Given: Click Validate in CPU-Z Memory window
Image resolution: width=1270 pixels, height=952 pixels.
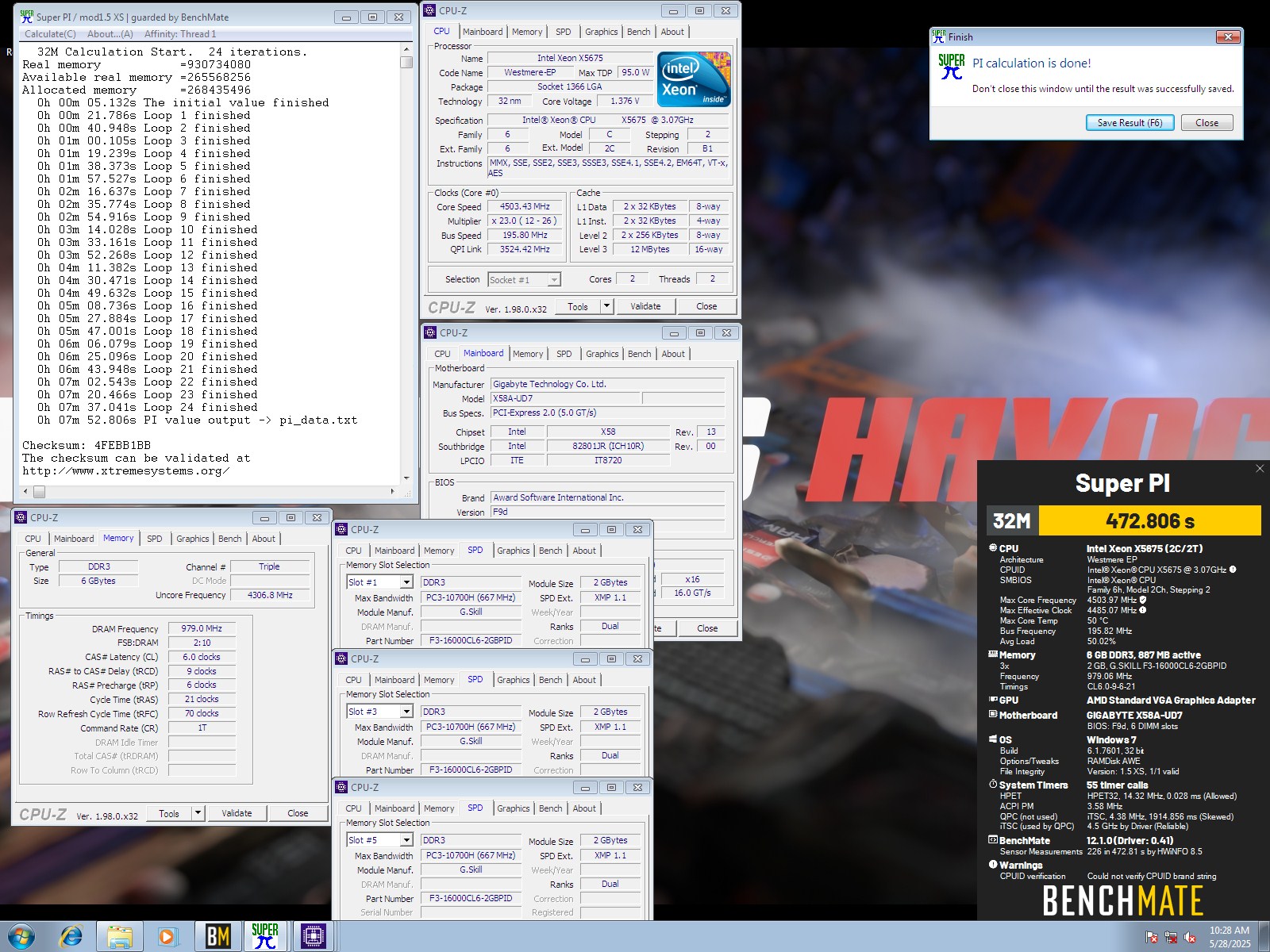Looking at the screenshot, I should [237, 813].
